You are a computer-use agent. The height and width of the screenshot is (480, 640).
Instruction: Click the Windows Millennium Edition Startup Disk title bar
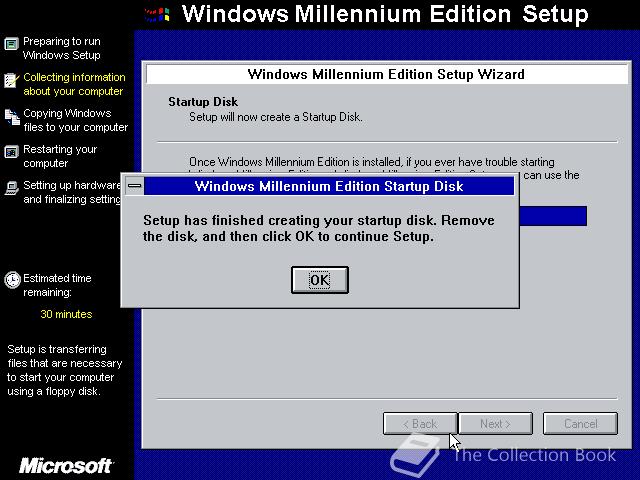[329, 186]
